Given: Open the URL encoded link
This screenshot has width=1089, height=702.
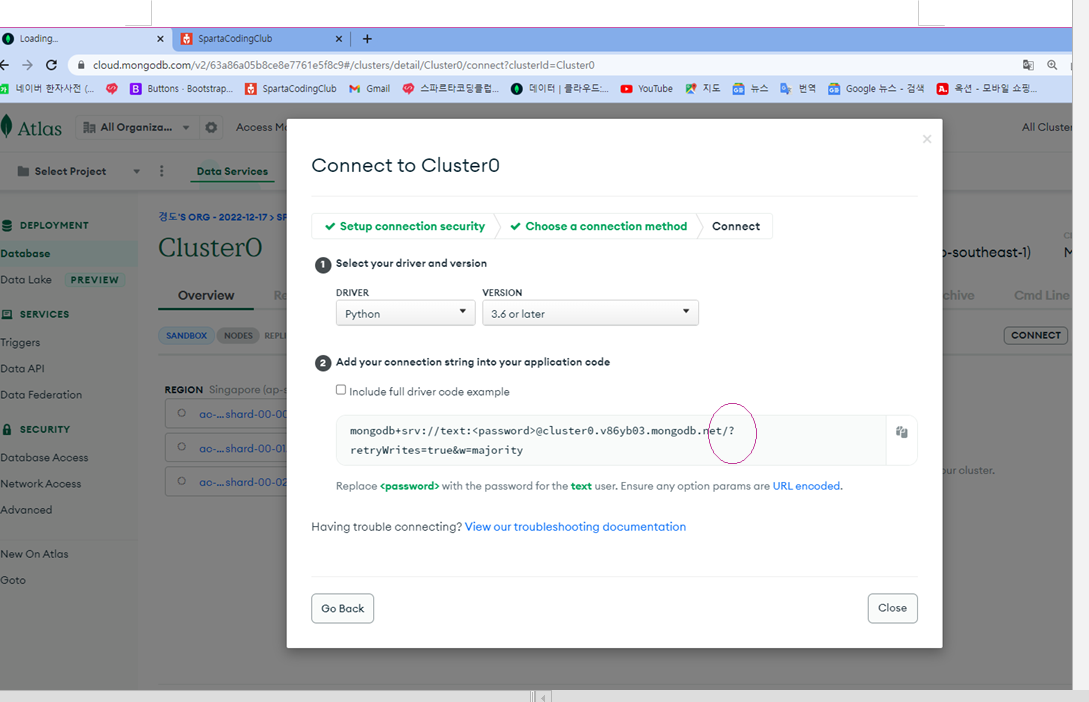Looking at the screenshot, I should click(x=806, y=486).
